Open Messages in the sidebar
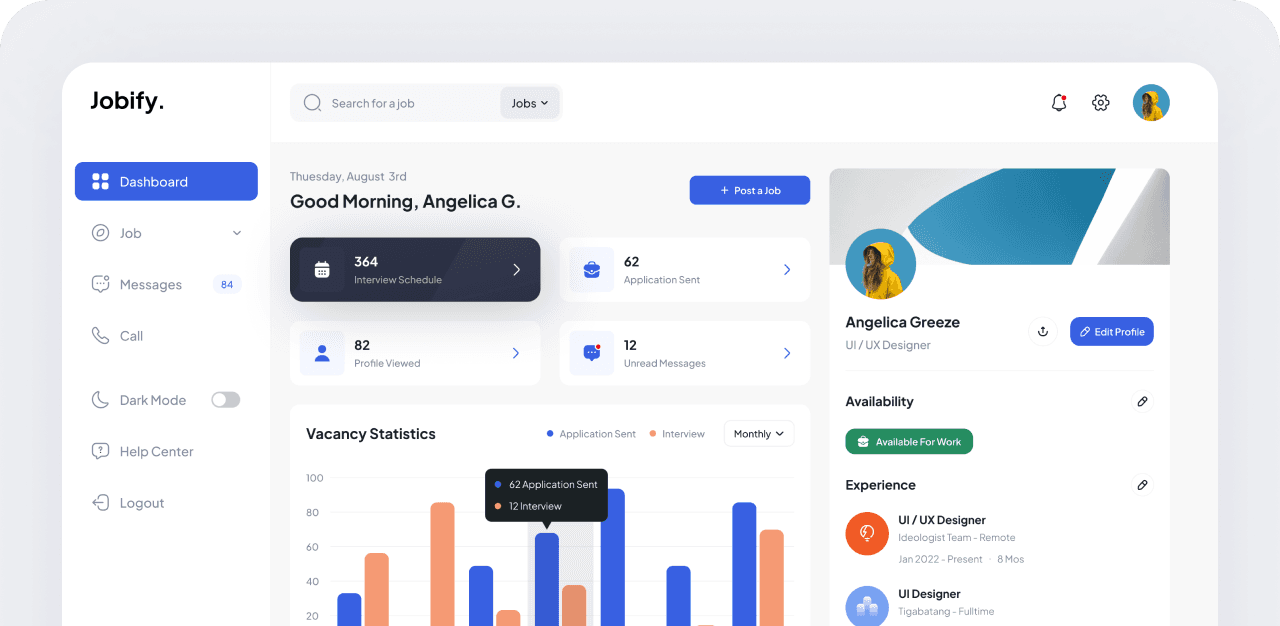1280x626 pixels. click(x=151, y=285)
